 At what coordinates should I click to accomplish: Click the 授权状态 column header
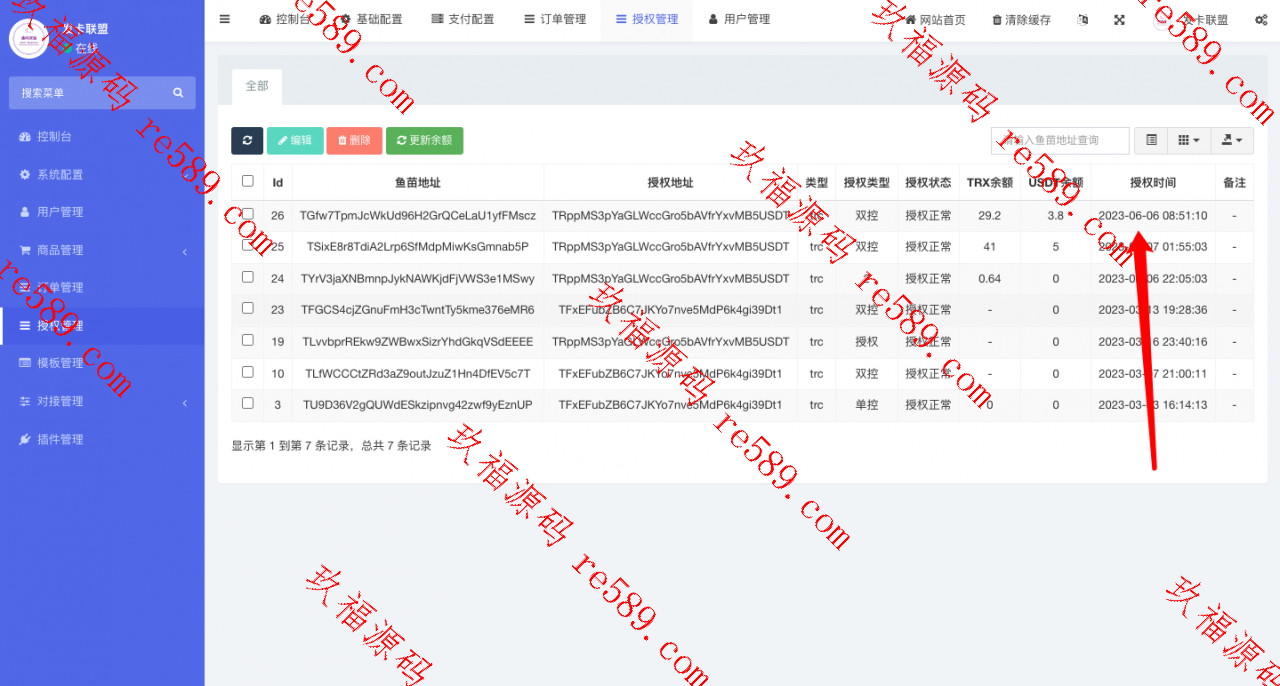click(x=928, y=183)
